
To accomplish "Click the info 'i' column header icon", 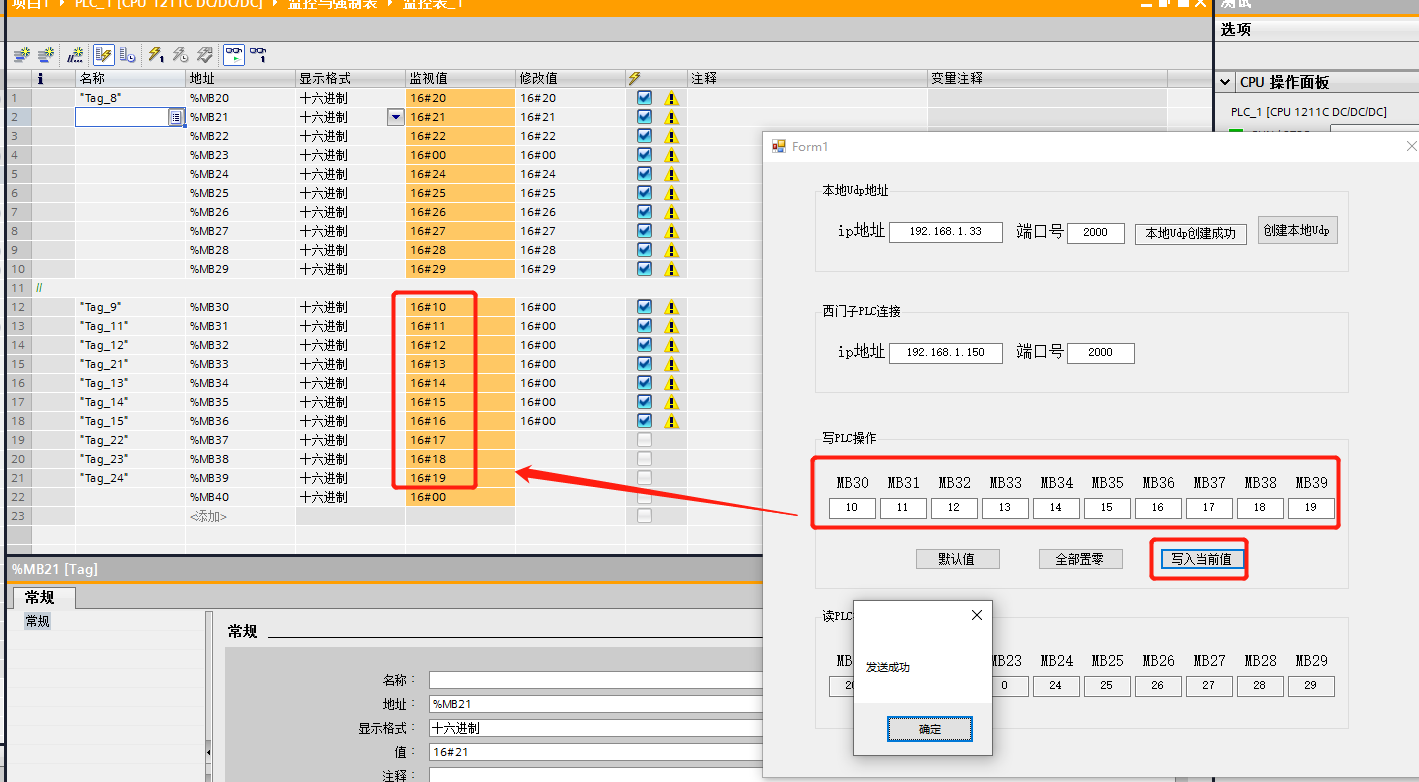I will coord(40,78).
